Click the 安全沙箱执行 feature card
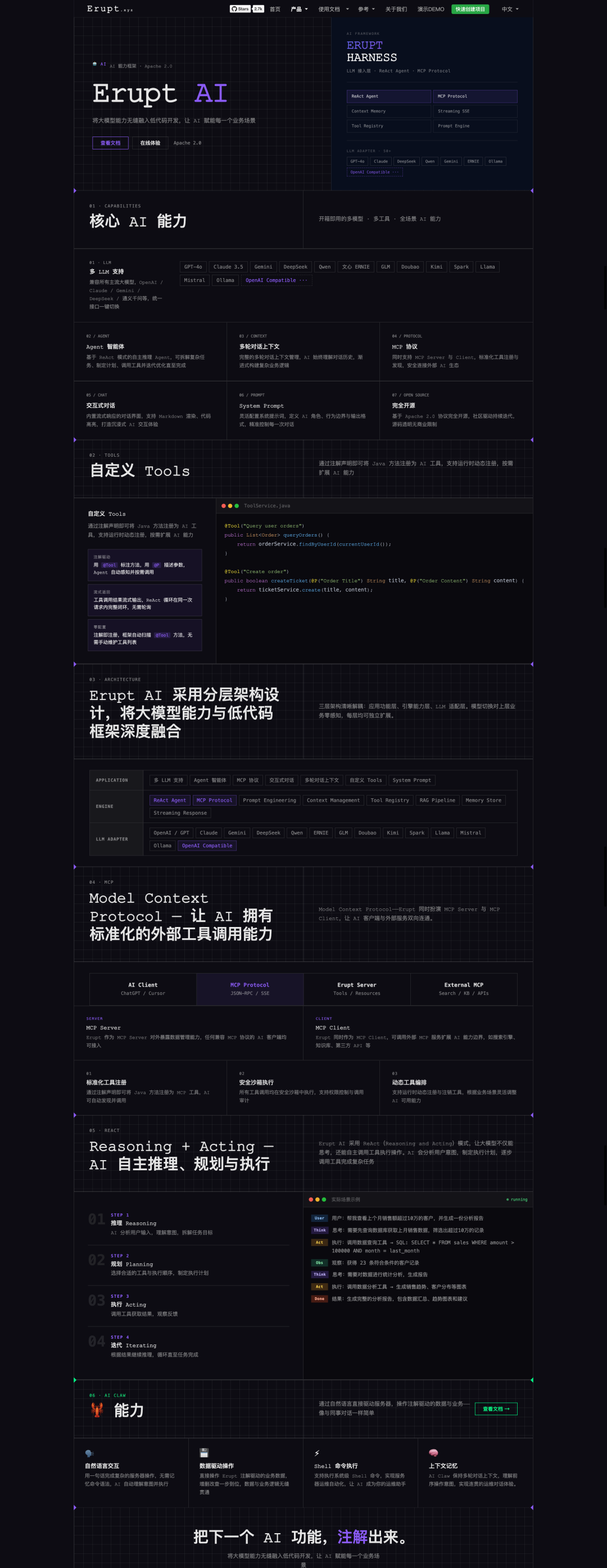The image size is (607, 1568). click(303, 1088)
